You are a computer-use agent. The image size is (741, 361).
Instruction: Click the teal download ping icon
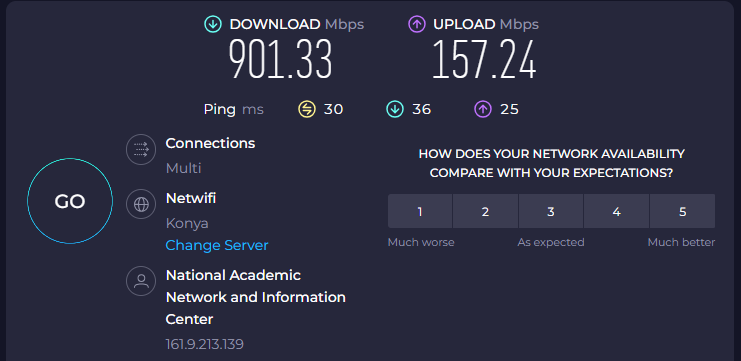click(395, 110)
